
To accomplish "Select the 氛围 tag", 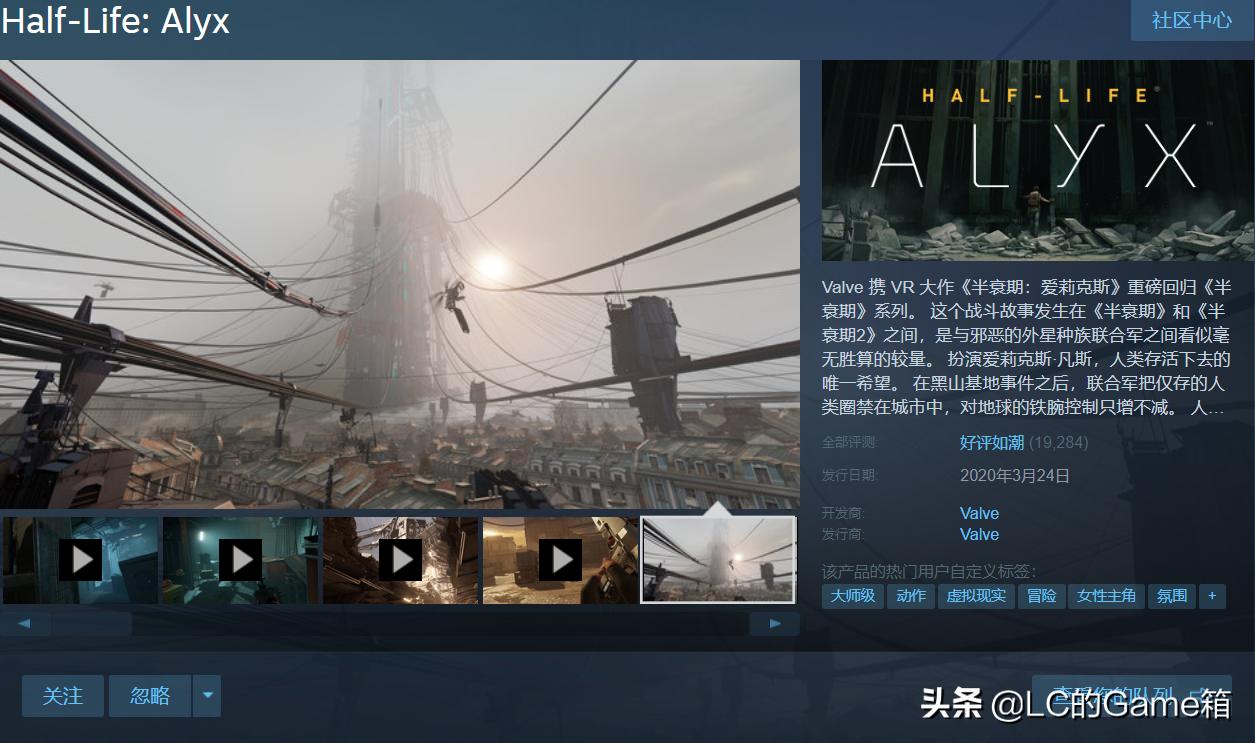I will pyautogui.click(x=1172, y=596).
